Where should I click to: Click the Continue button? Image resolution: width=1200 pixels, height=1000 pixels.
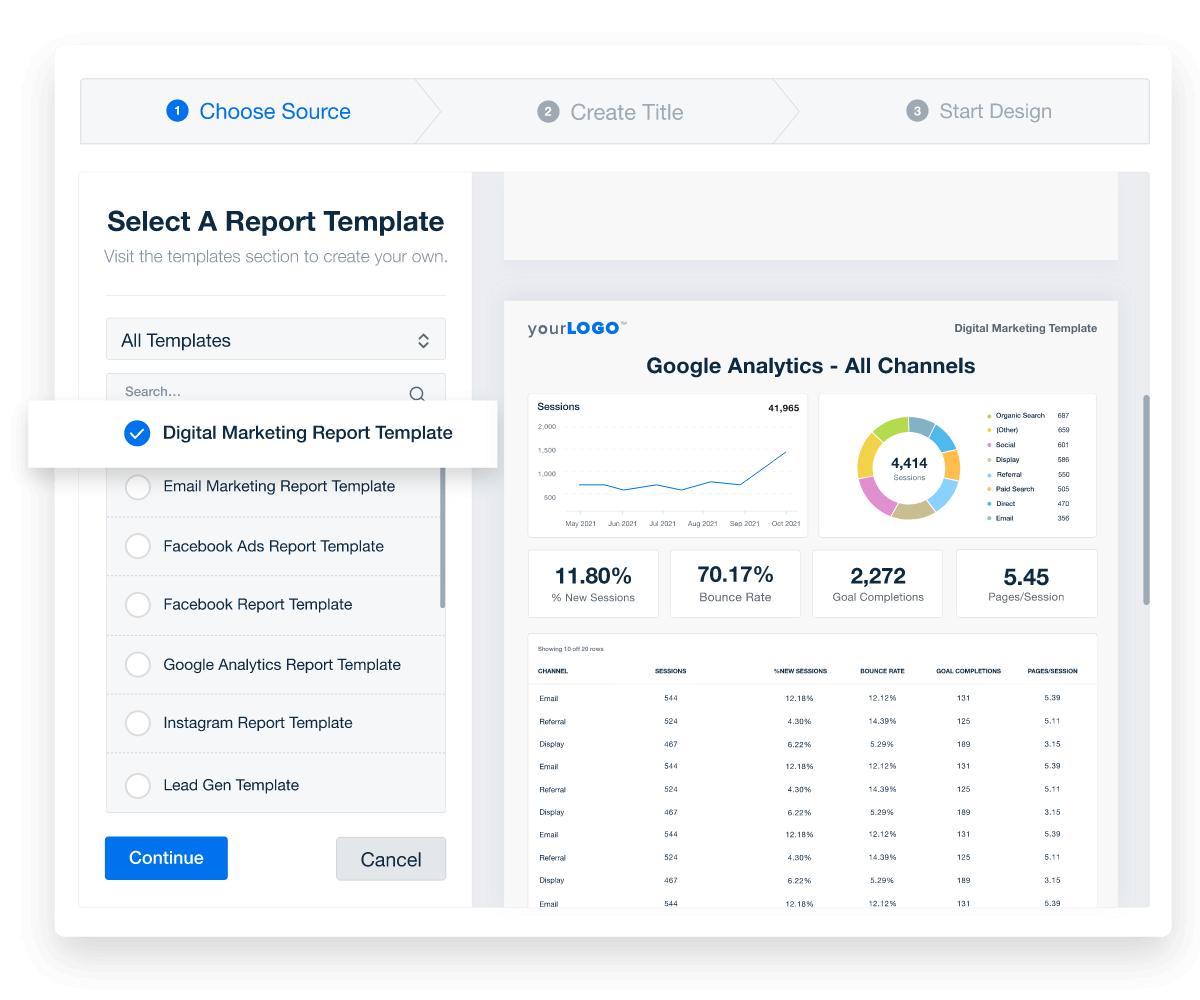point(166,858)
